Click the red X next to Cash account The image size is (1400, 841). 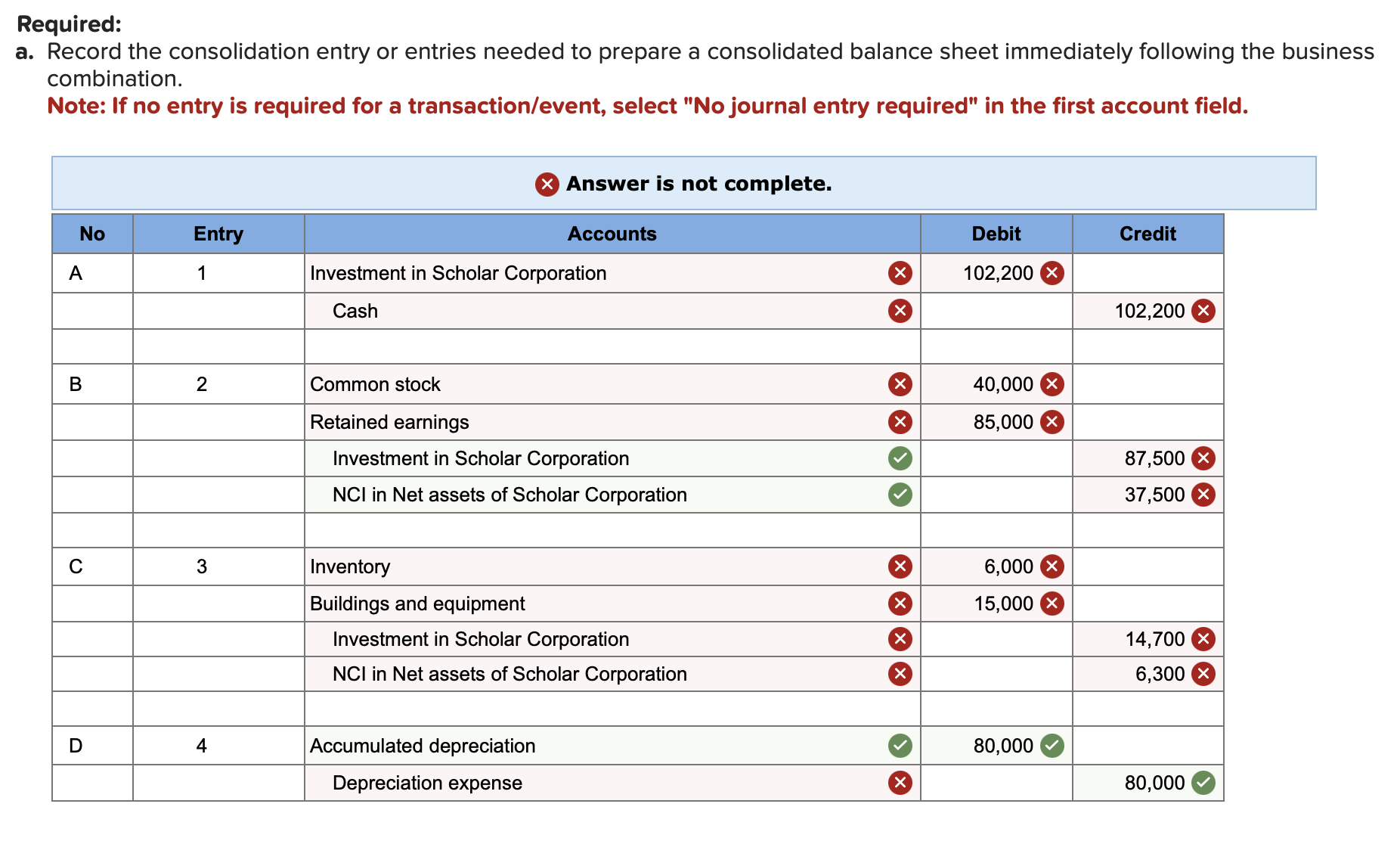coord(899,311)
